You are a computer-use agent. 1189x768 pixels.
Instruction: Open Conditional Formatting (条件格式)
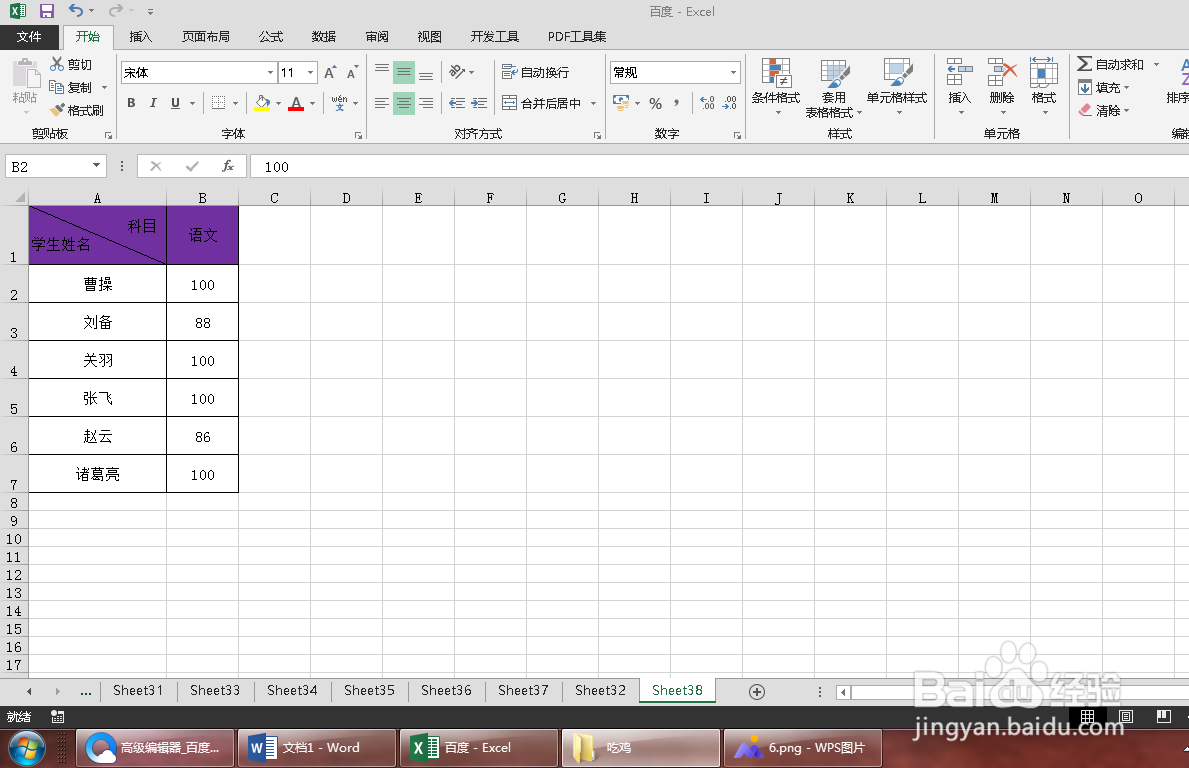click(776, 86)
